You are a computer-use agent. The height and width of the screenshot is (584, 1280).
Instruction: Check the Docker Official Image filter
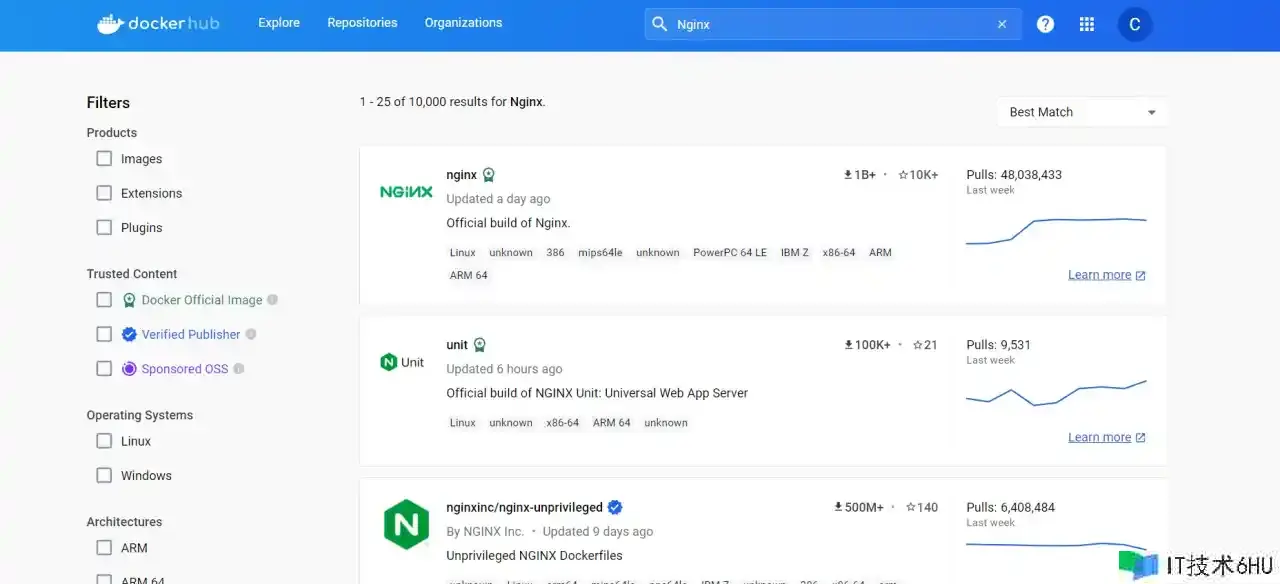tap(104, 300)
